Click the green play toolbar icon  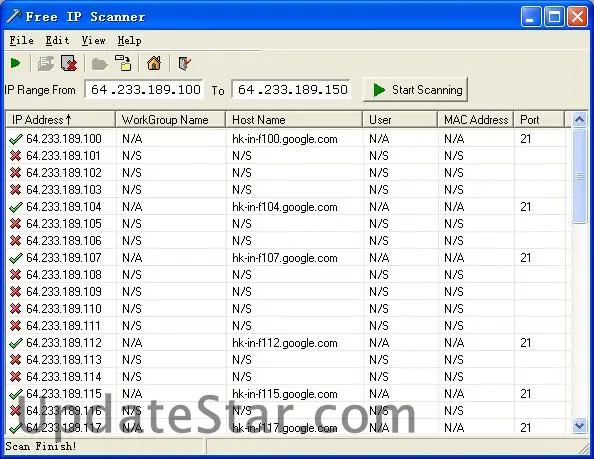[x=16, y=63]
